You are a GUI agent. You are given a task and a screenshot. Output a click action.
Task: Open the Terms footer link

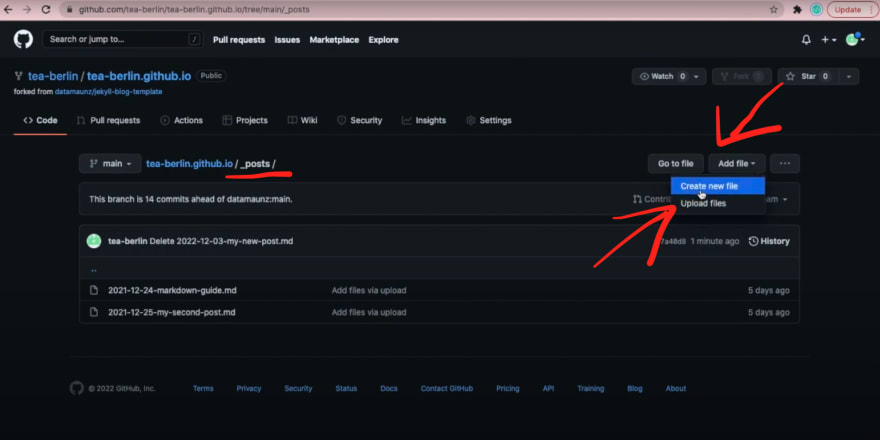[x=203, y=388]
